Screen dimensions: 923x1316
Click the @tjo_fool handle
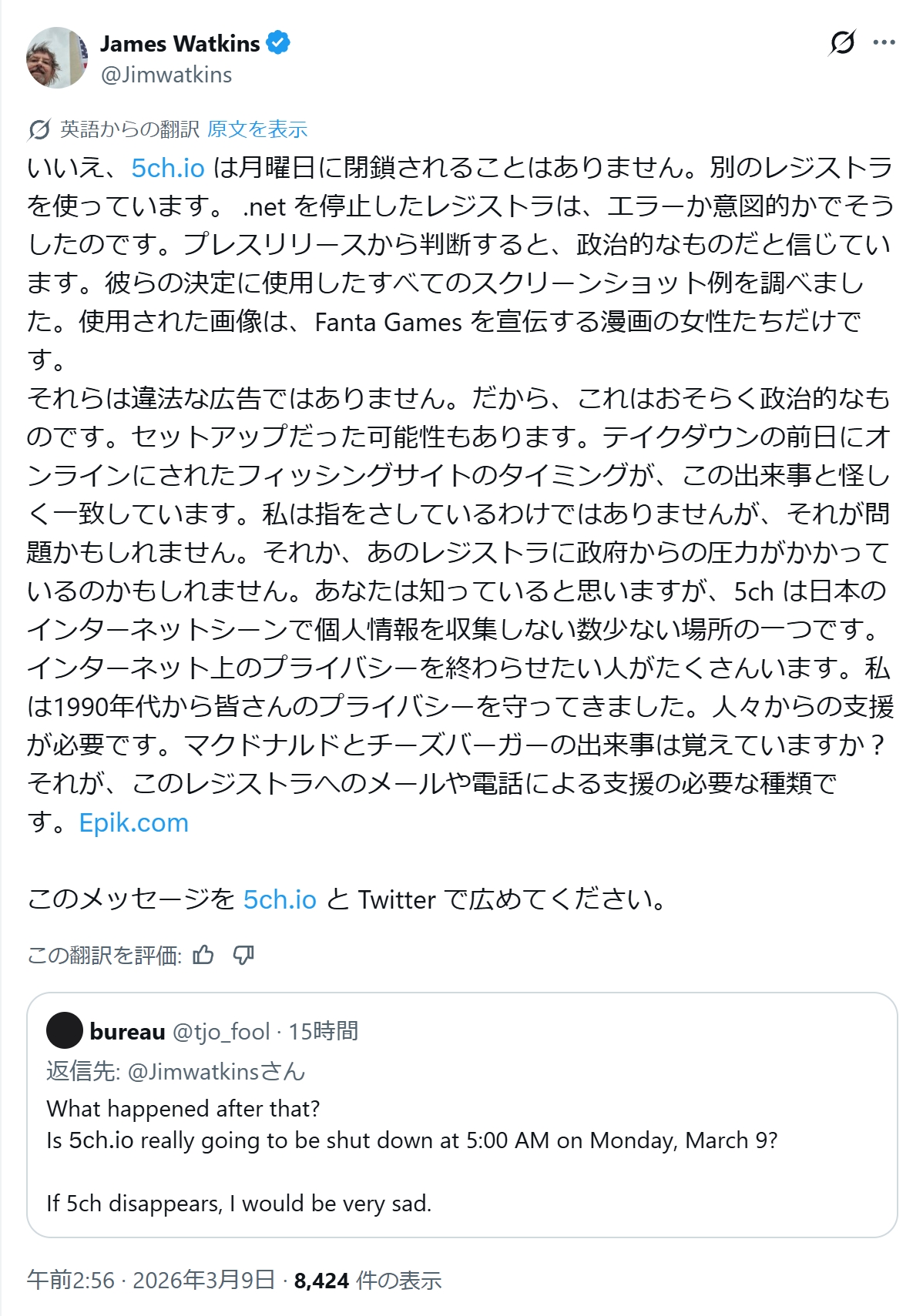221,1031
